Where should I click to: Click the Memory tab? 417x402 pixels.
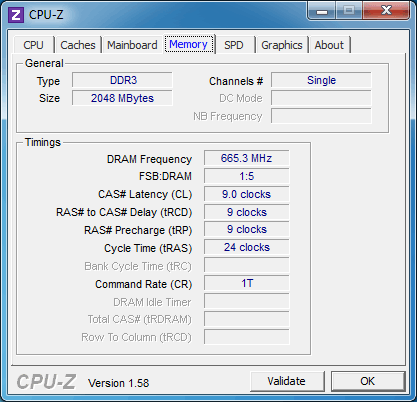(x=189, y=44)
